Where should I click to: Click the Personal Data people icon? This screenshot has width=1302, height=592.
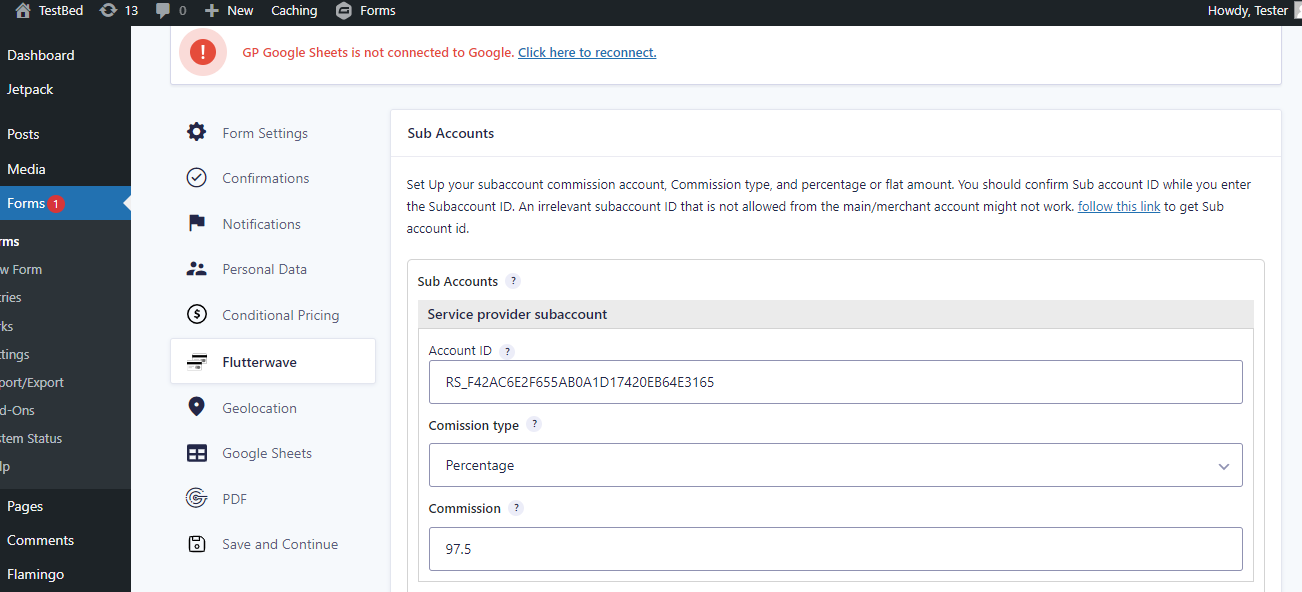click(197, 269)
